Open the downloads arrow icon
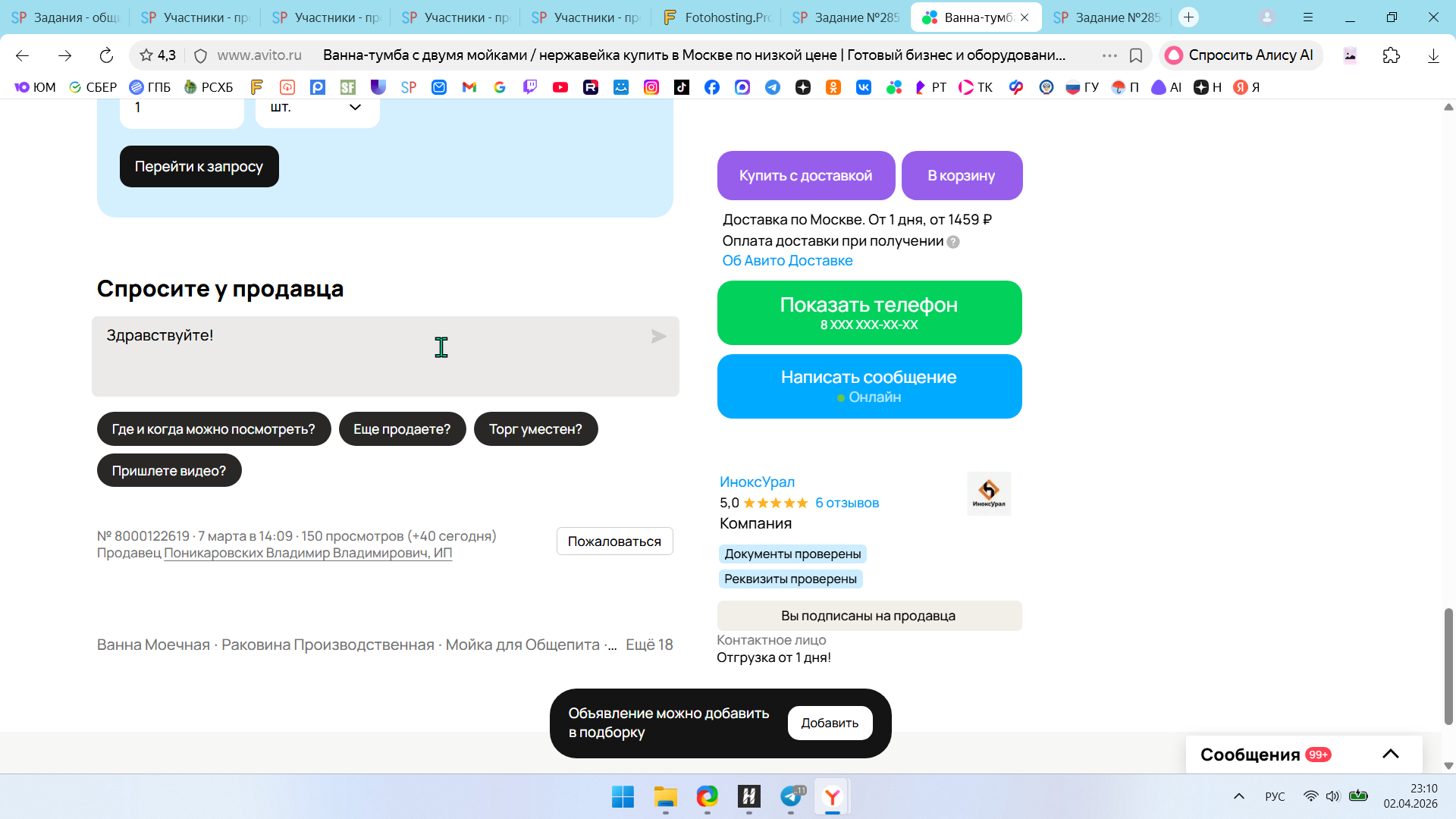The height and width of the screenshot is (819, 1456). (1432, 55)
